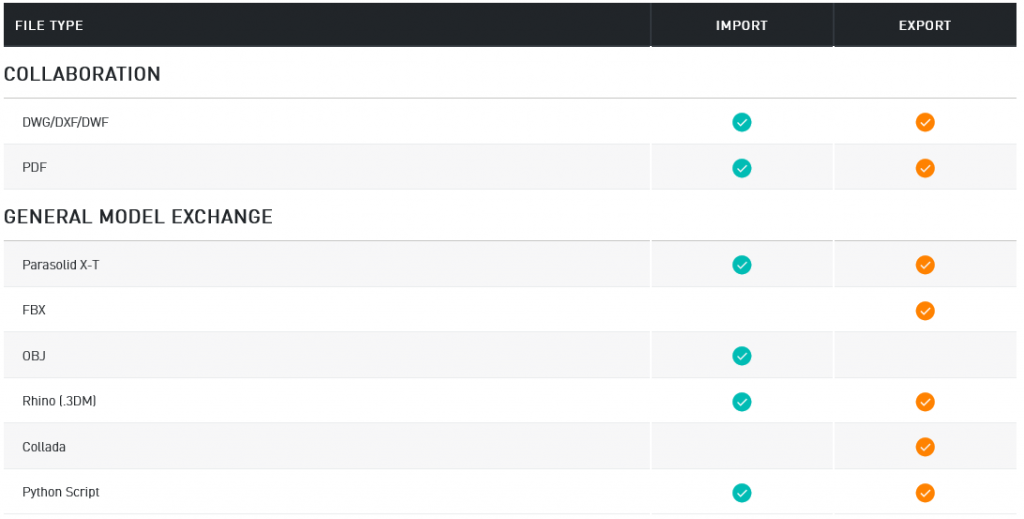The height and width of the screenshot is (519, 1024).
Task: Click the FILE TYPE column header
Action: click(x=49, y=25)
